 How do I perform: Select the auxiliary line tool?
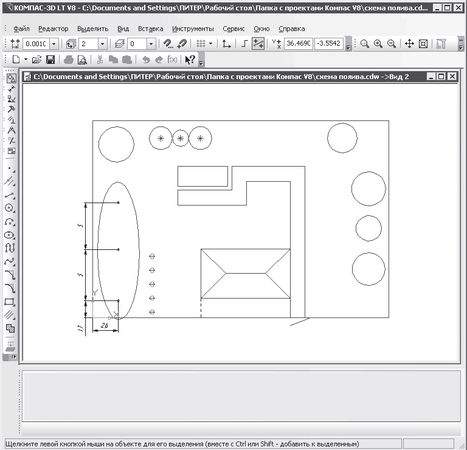click(x=10, y=181)
